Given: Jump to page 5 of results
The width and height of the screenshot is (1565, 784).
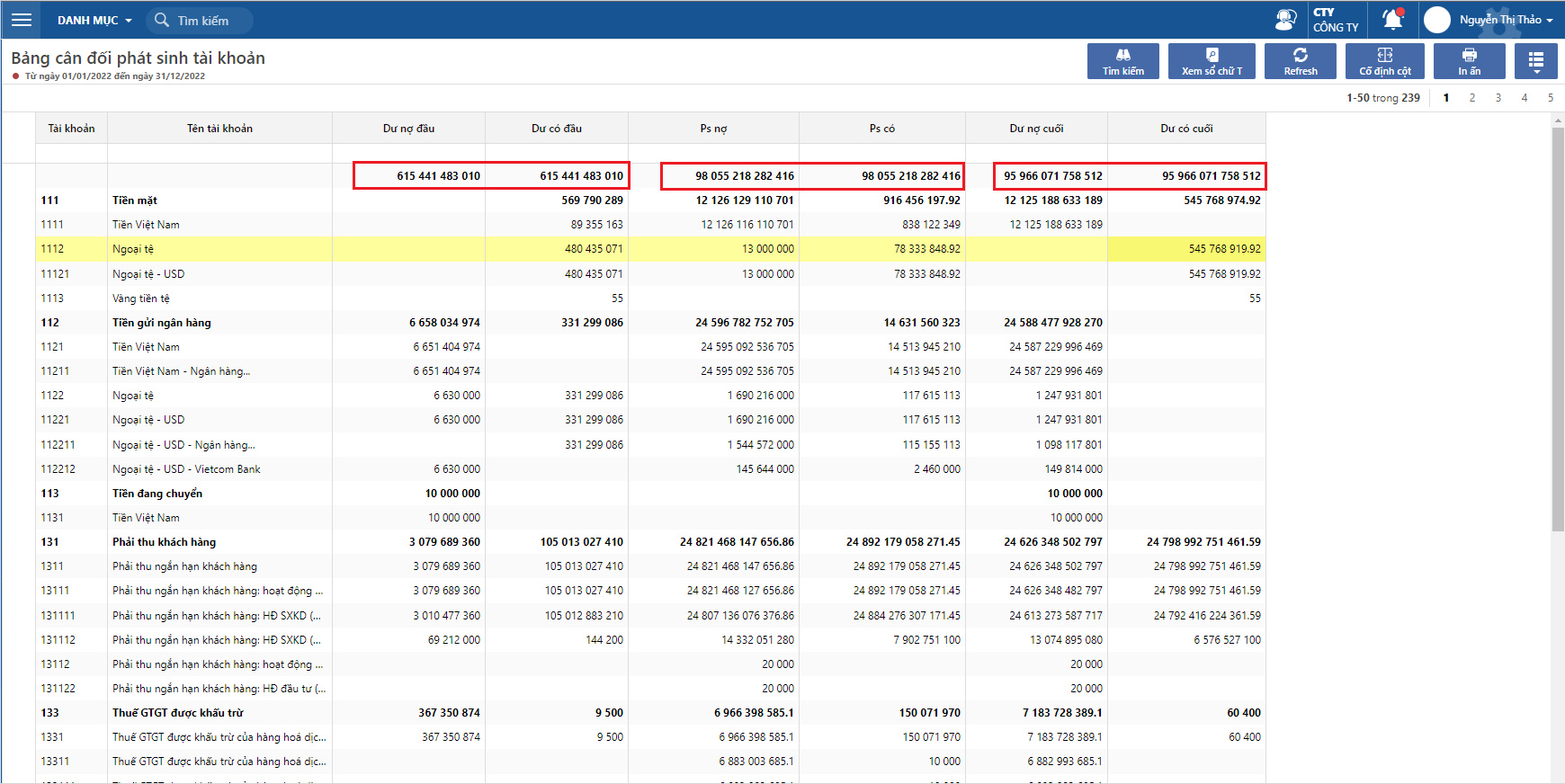Looking at the screenshot, I should [x=1551, y=98].
